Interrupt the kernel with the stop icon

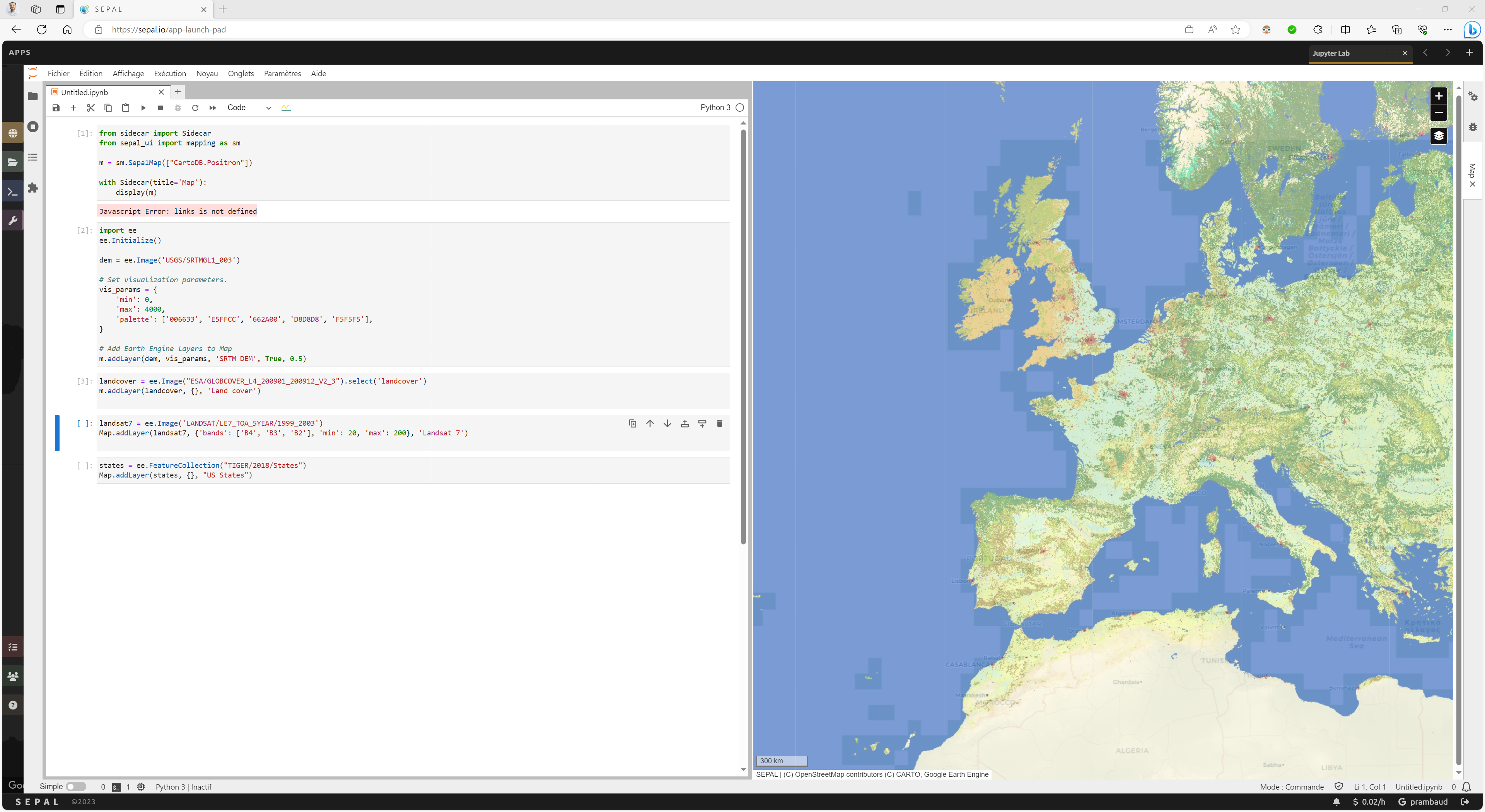tap(160, 108)
